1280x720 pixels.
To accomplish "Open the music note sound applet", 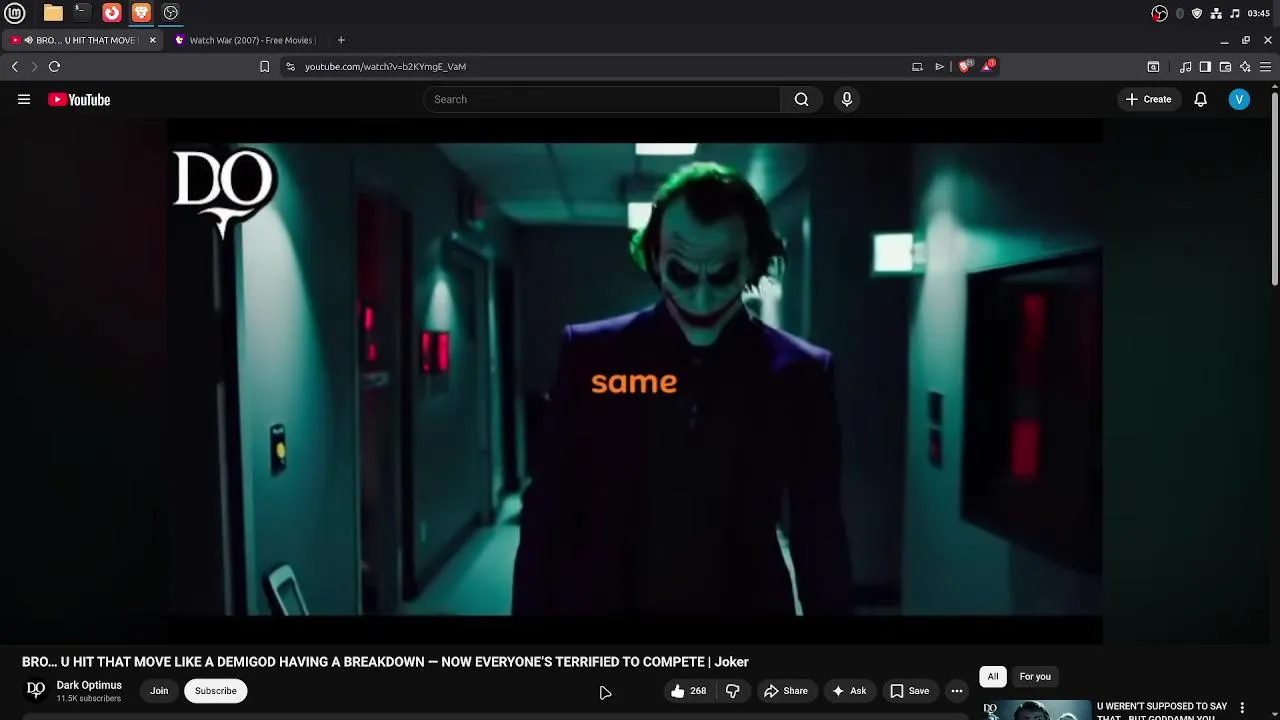I will [x=1235, y=13].
